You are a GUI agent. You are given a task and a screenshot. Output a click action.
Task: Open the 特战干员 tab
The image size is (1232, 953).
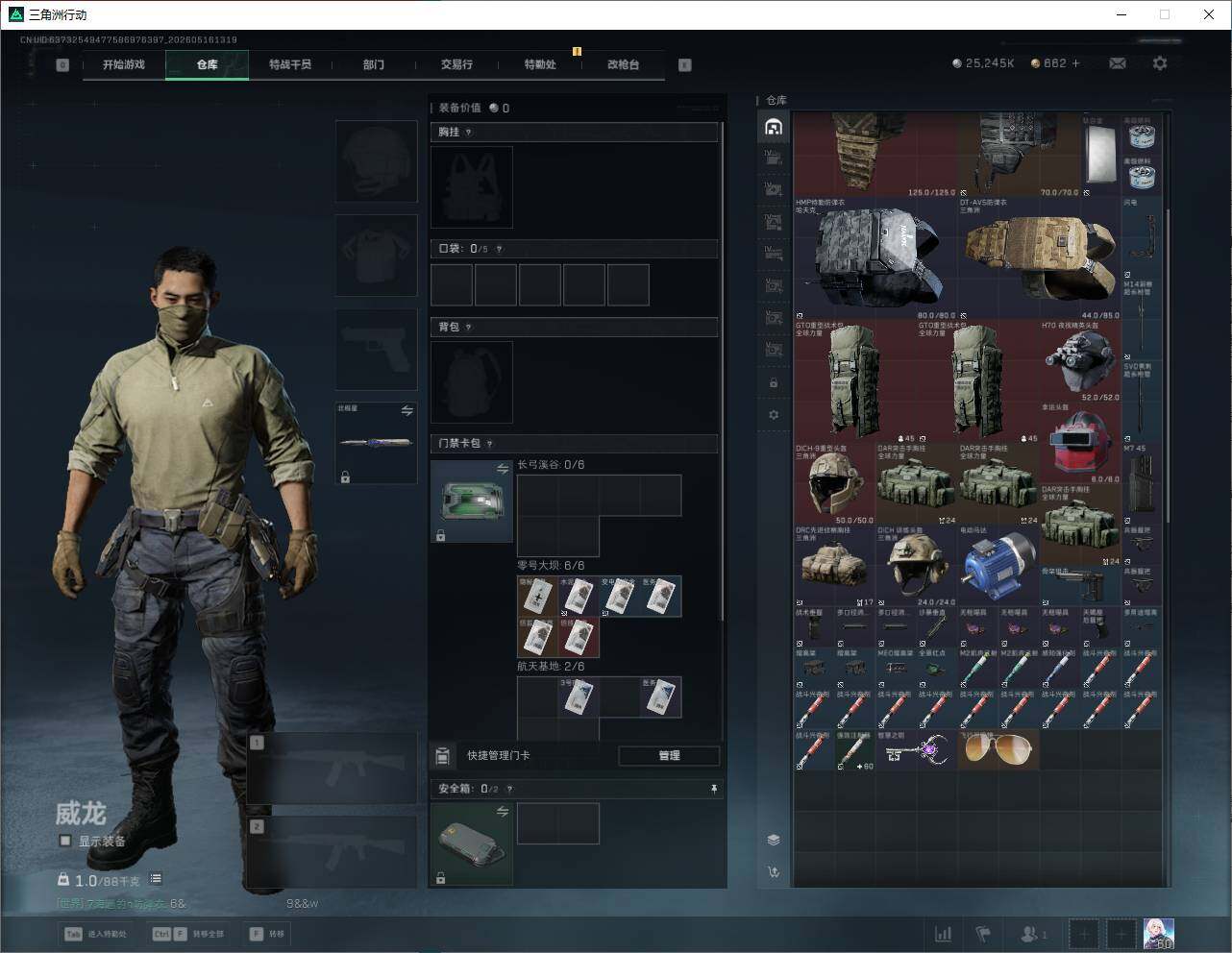click(290, 64)
